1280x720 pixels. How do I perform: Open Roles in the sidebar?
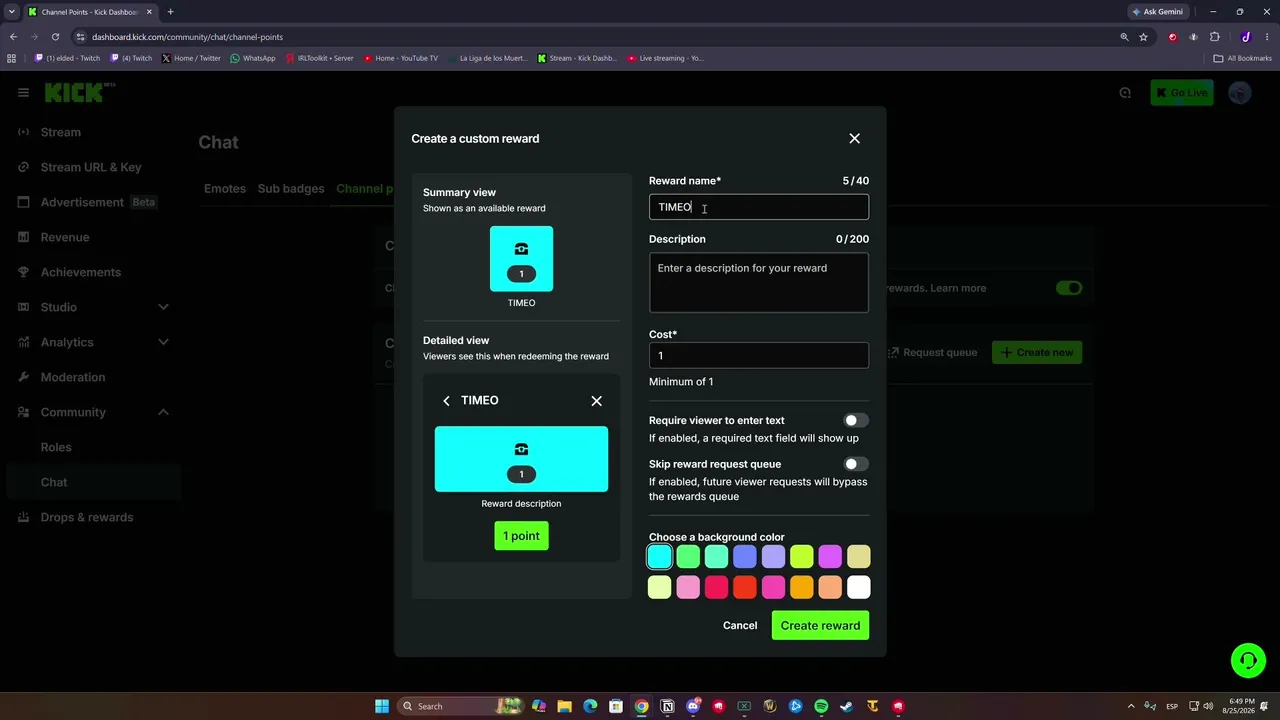click(x=56, y=447)
